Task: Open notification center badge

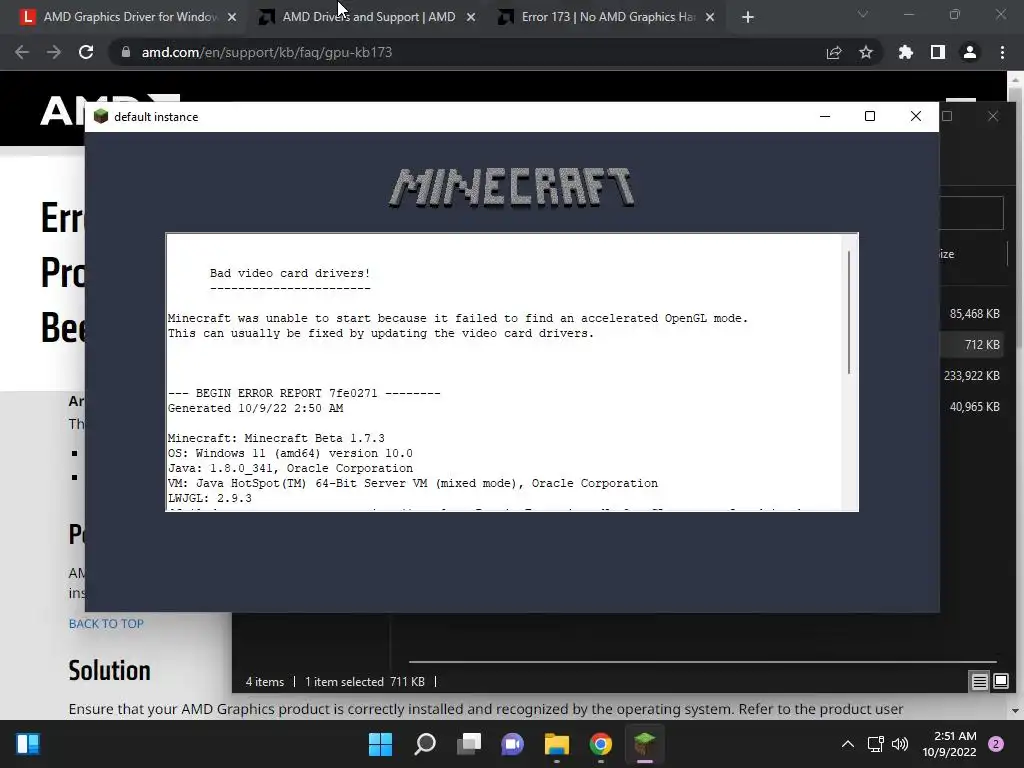Action: click(996, 744)
